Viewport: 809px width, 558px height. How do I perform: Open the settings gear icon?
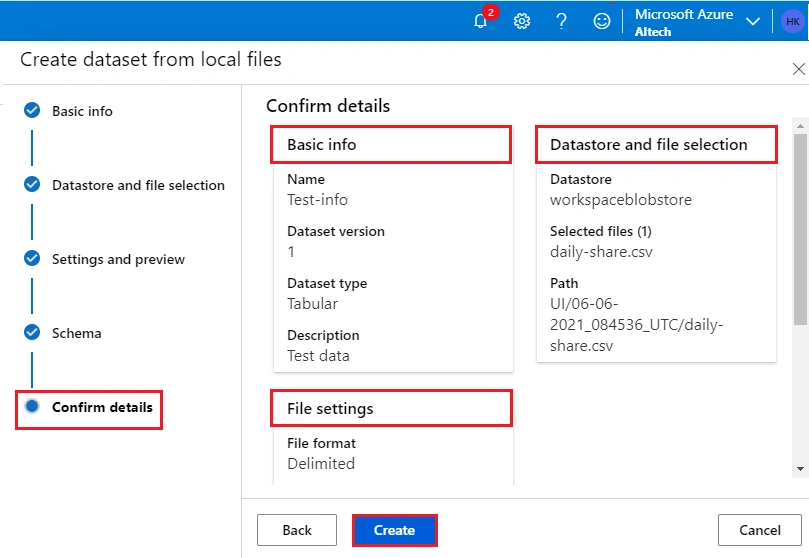pyautogui.click(x=522, y=21)
